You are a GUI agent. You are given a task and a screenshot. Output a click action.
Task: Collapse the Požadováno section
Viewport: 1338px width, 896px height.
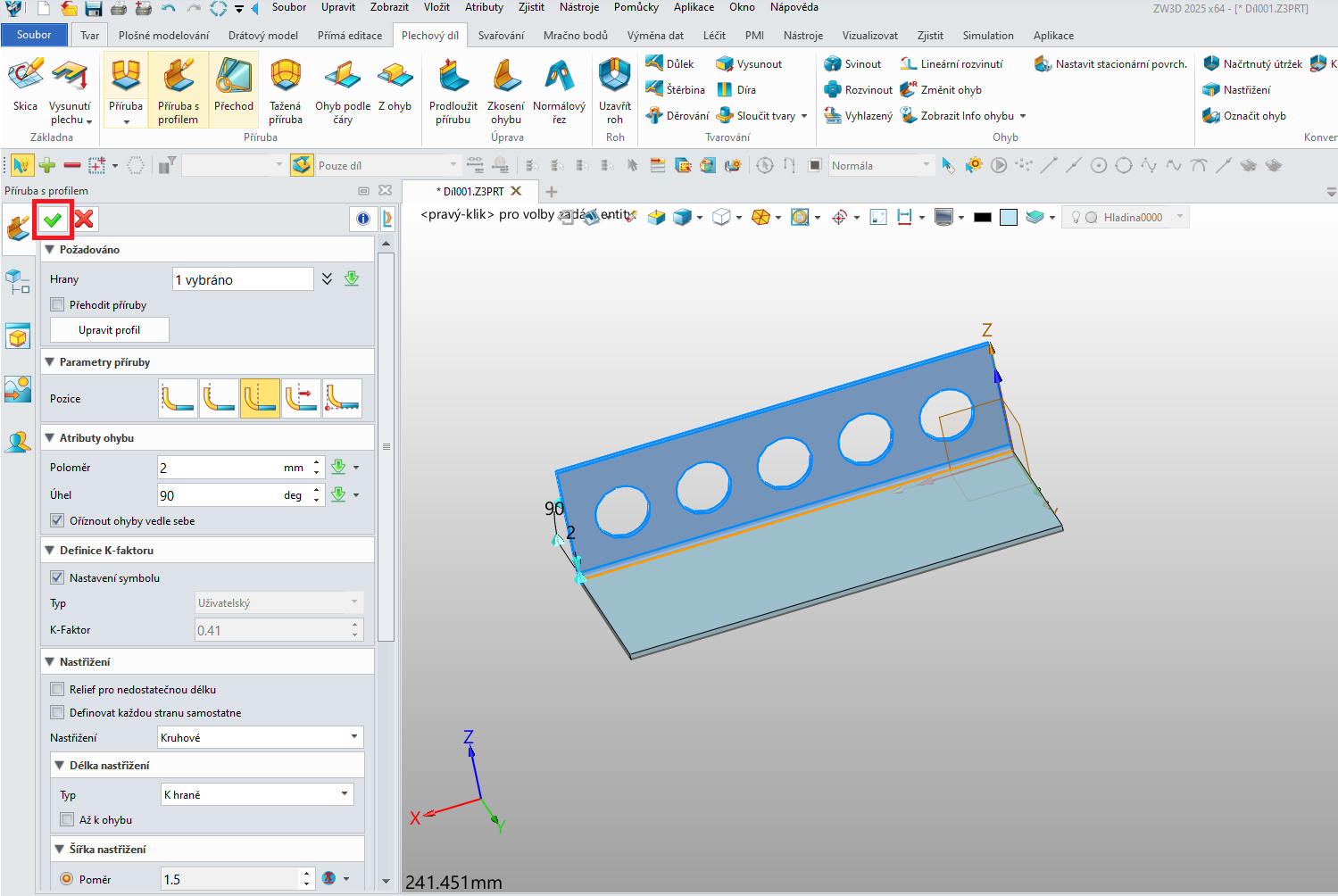[50, 250]
